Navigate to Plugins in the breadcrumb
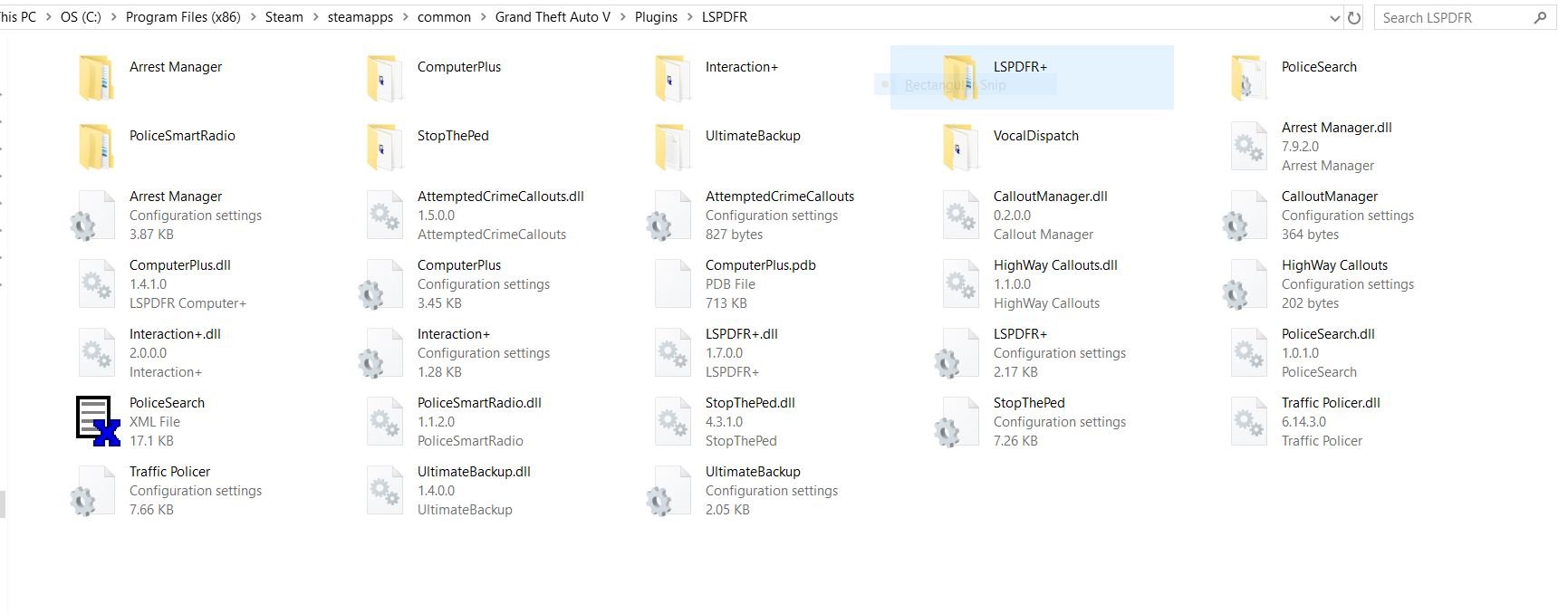The width and height of the screenshot is (1568, 614). (657, 17)
